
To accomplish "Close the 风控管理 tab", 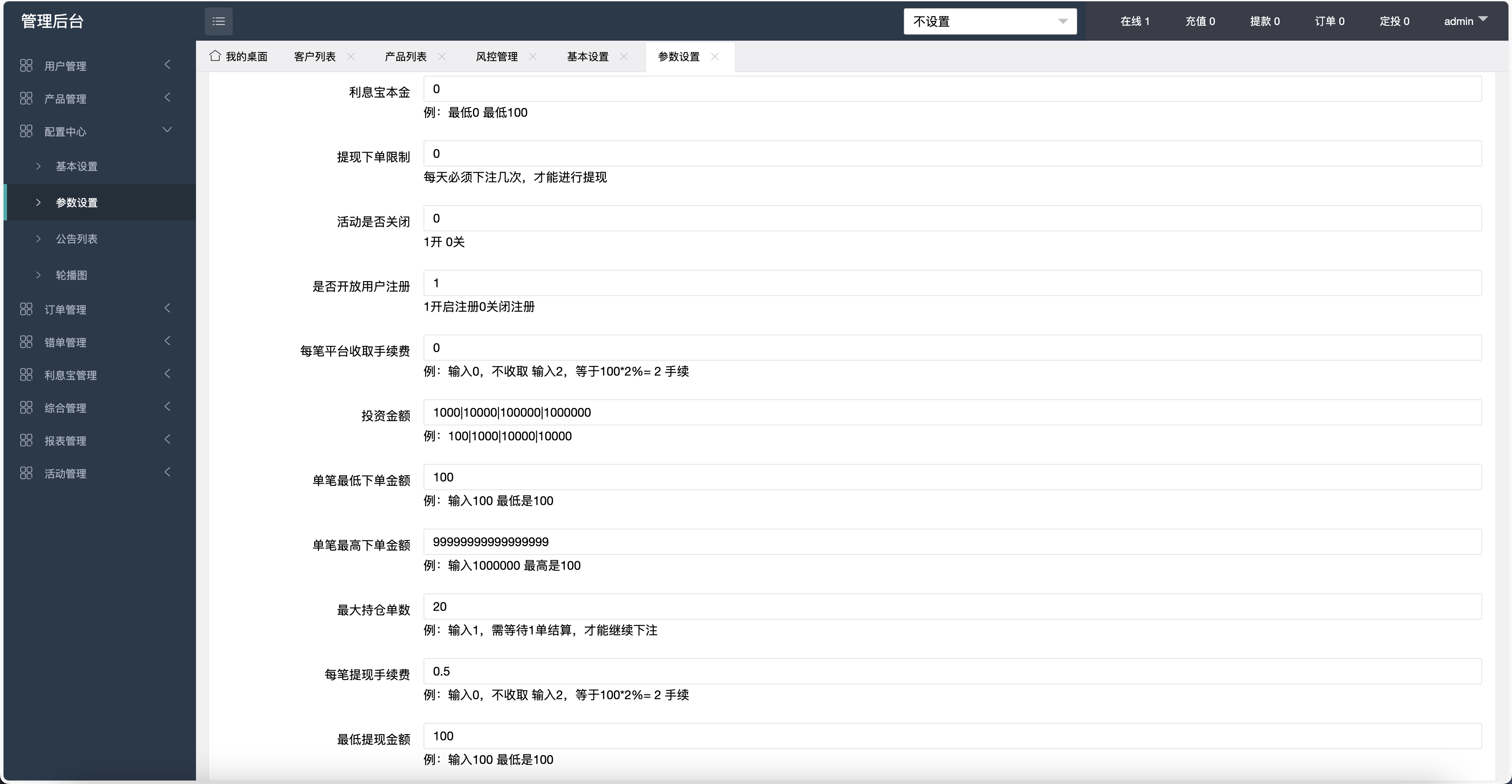I will pyautogui.click(x=534, y=56).
